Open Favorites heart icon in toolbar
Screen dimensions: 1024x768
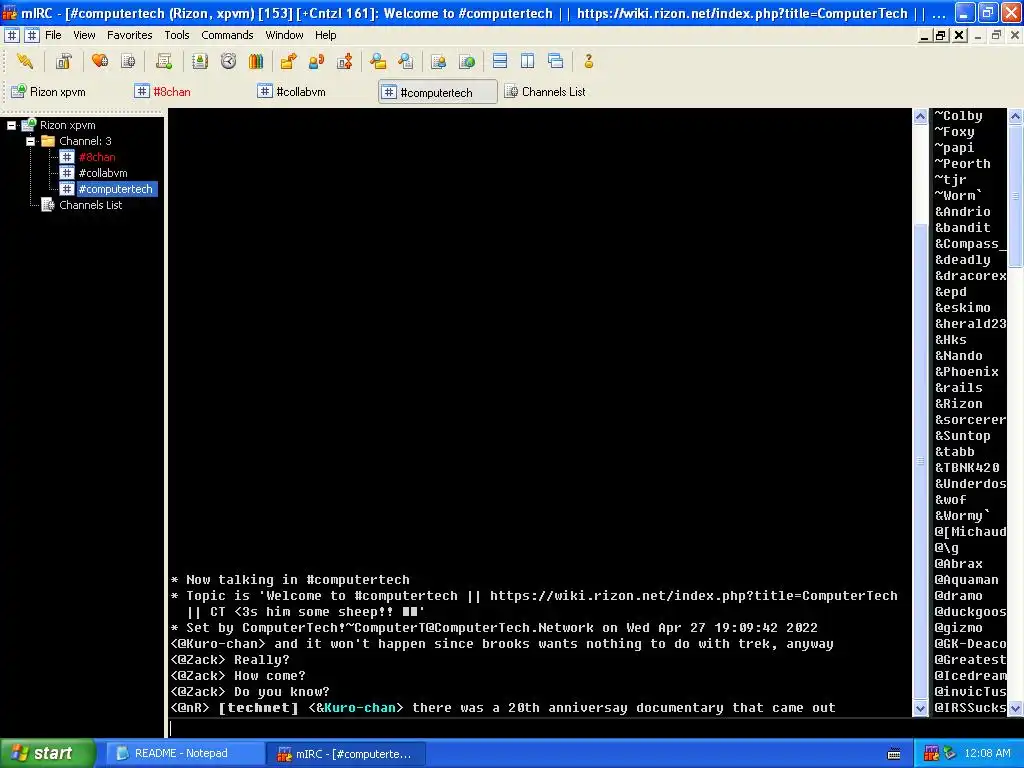pyautogui.click(x=100, y=61)
